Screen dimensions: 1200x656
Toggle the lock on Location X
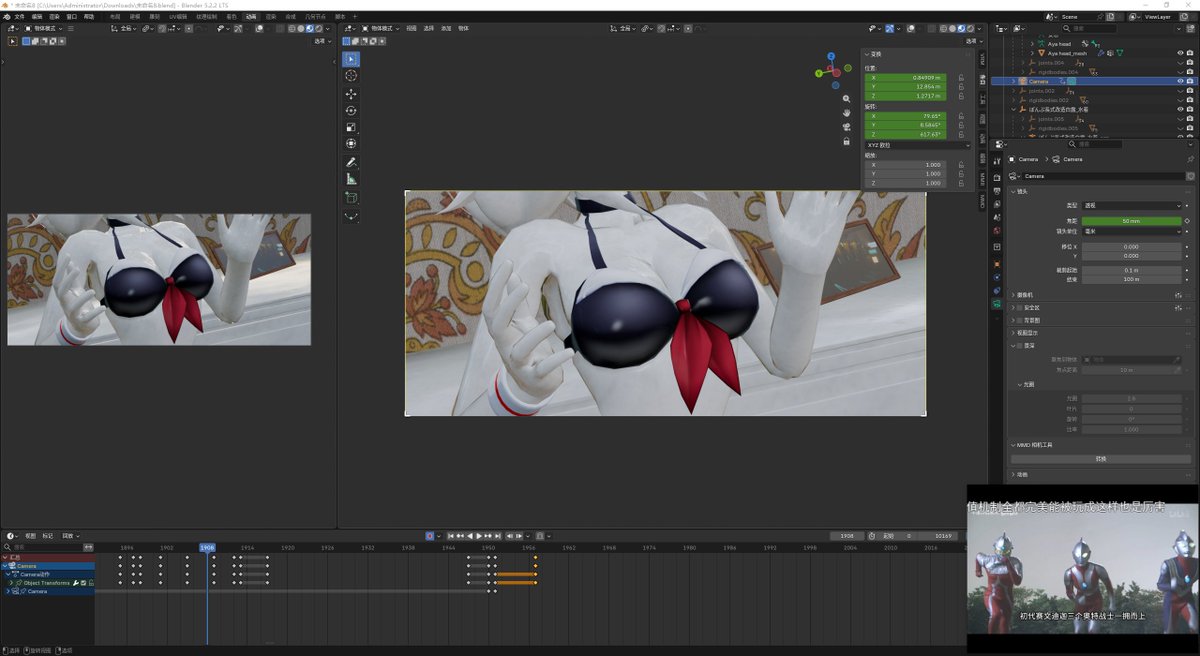coord(961,77)
